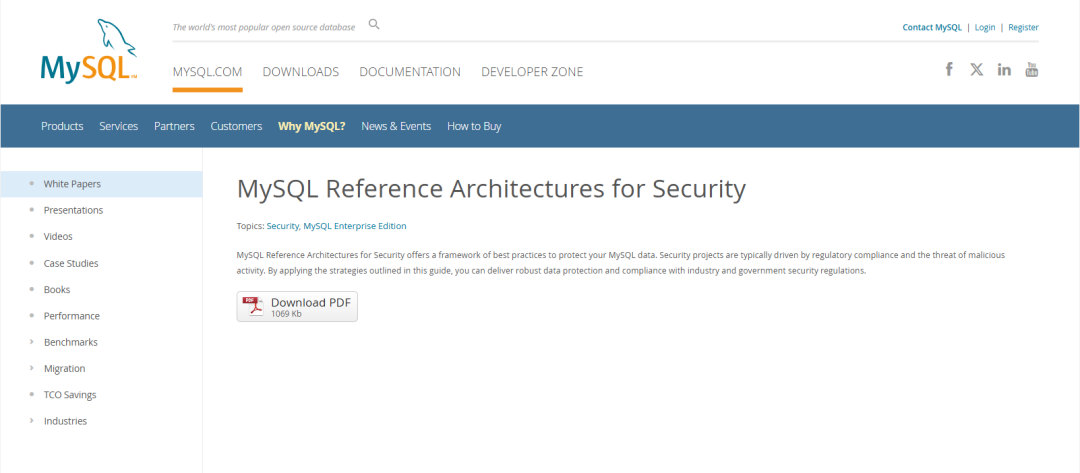Expand the Industries sidebar section
The height and width of the screenshot is (473, 1080).
(65, 421)
